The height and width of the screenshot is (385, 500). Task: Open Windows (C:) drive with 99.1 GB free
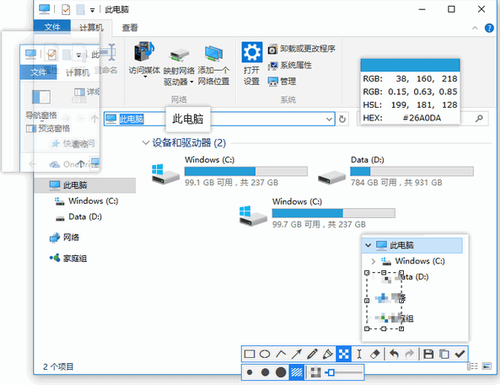coord(229,171)
